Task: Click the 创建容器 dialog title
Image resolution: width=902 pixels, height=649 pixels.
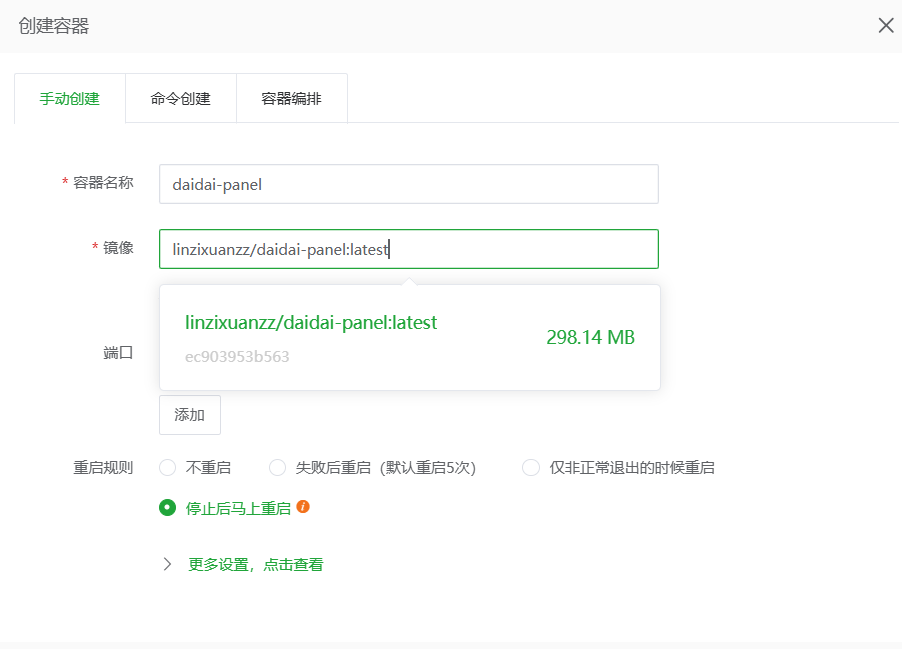Action: pyautogui.click(x=54, y=26)
